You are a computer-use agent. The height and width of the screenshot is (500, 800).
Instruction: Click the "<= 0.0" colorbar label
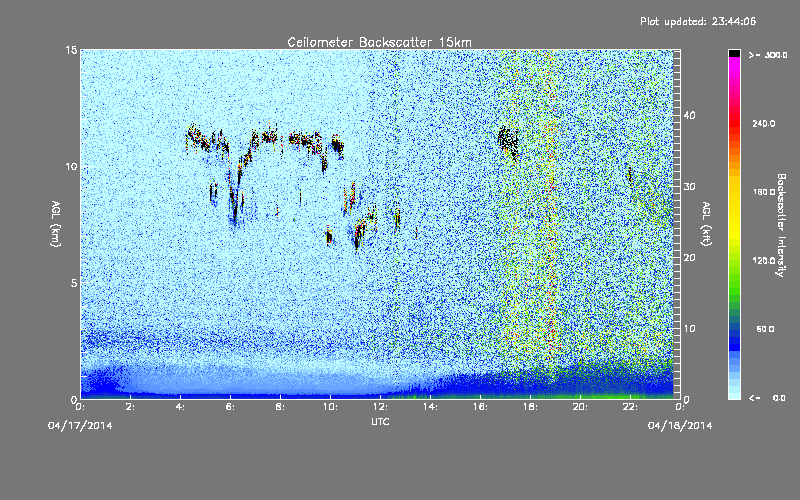(x=768, y=398)
